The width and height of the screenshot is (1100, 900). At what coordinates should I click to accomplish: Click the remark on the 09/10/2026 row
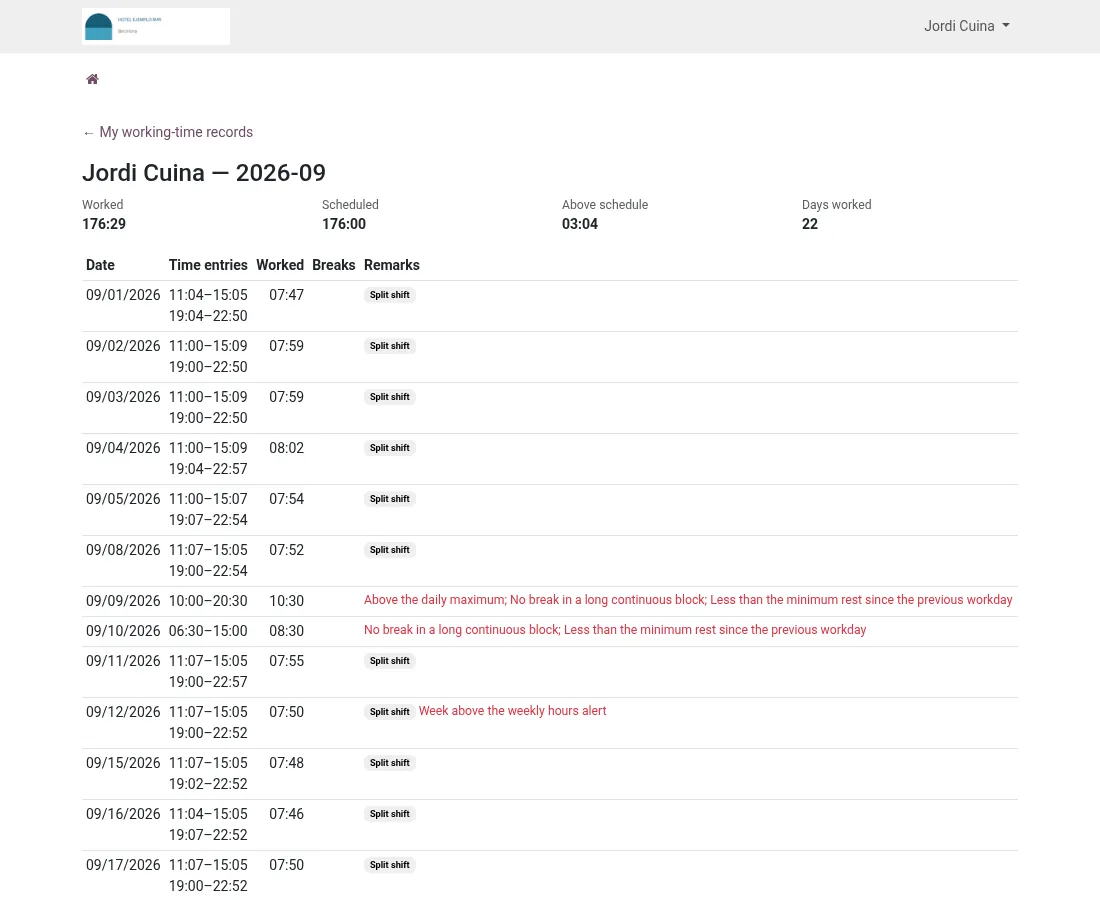pos(615,630)
